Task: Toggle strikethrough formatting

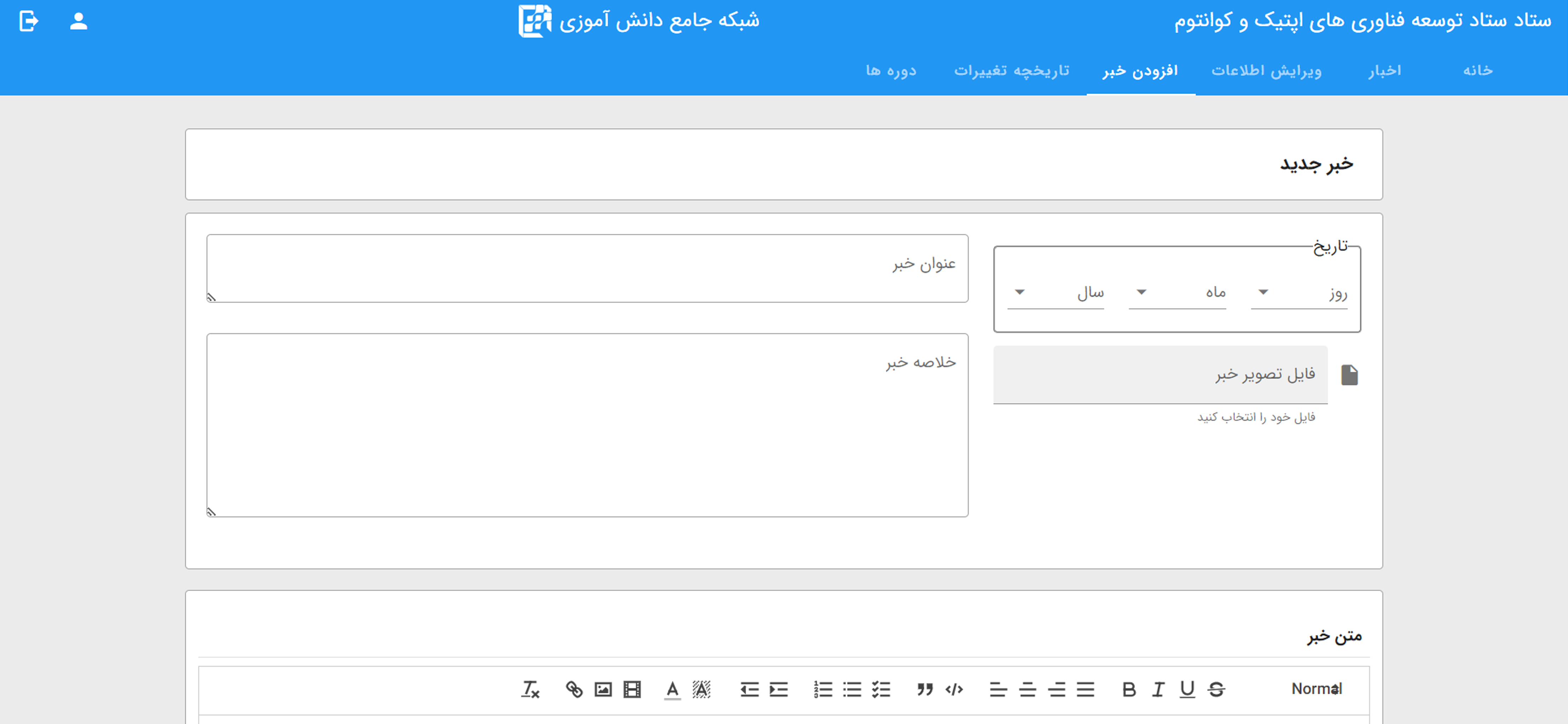Action: [1216, 689]
